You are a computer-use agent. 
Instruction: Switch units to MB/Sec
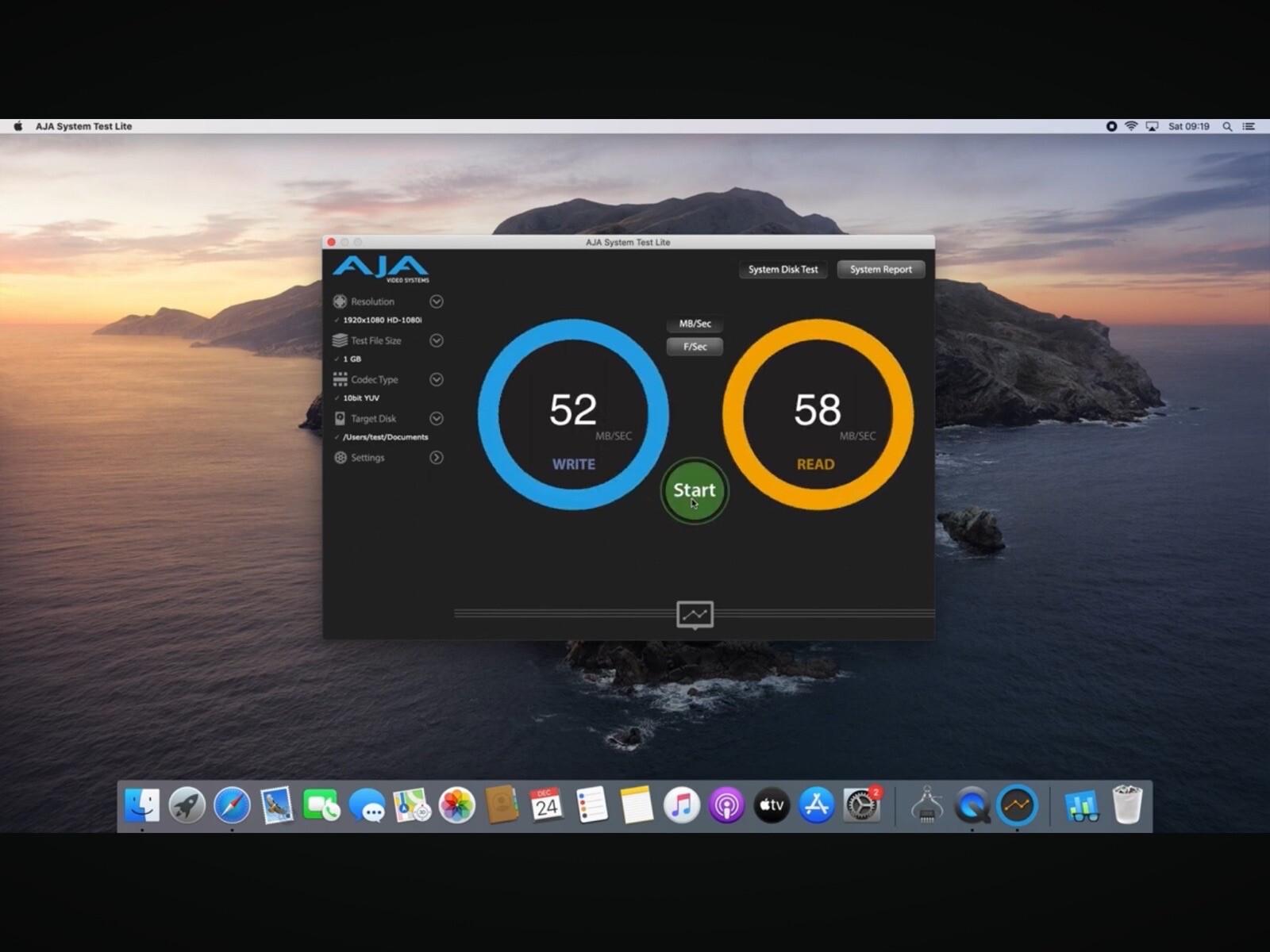(x=695, y=324)
